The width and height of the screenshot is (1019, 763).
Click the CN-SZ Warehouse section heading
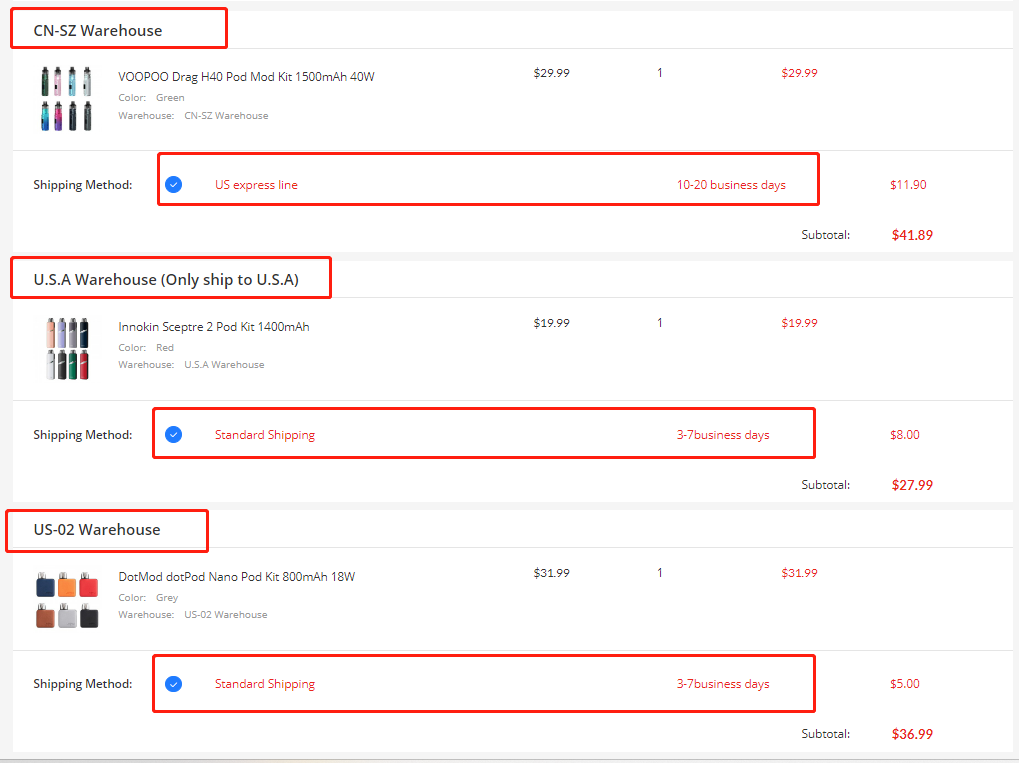98,31
